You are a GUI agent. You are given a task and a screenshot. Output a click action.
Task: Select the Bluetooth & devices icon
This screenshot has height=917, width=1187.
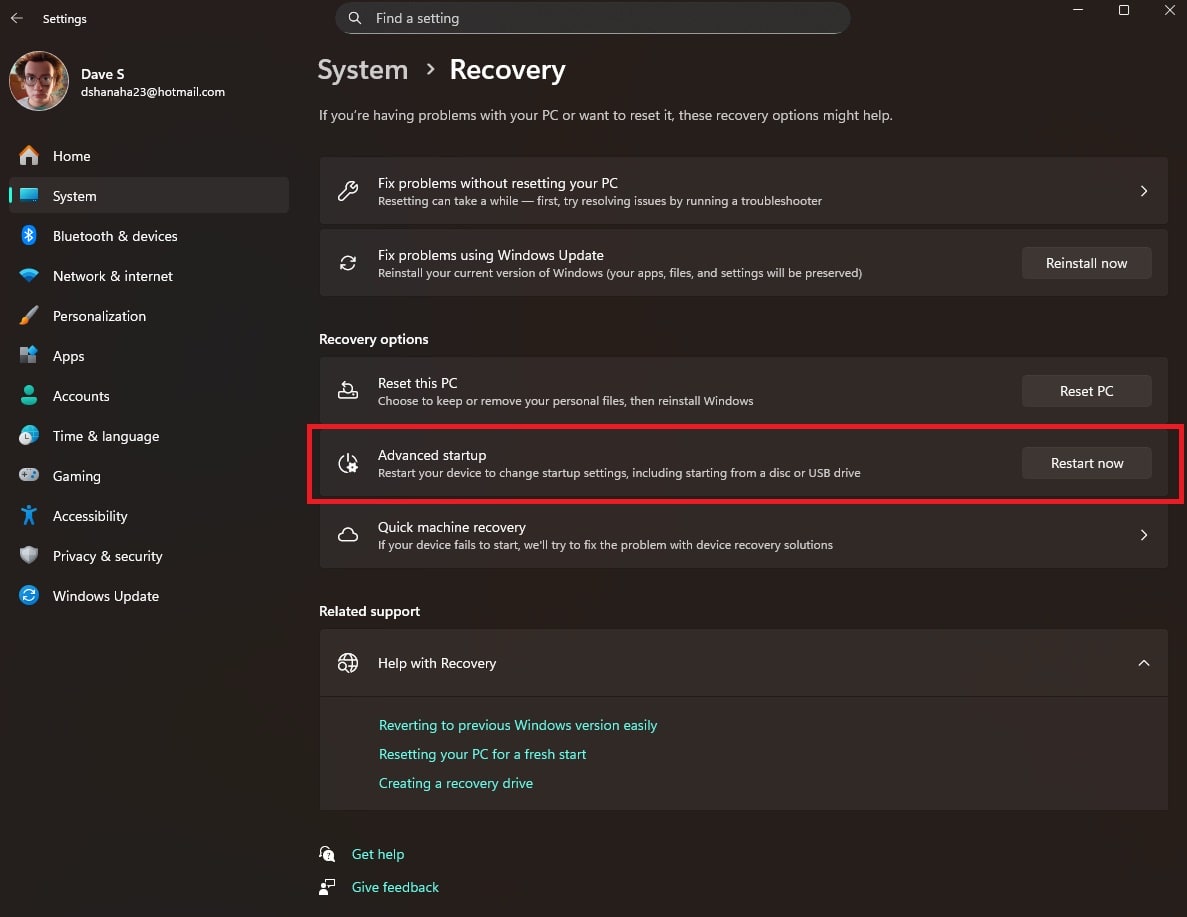coord(28,236)
